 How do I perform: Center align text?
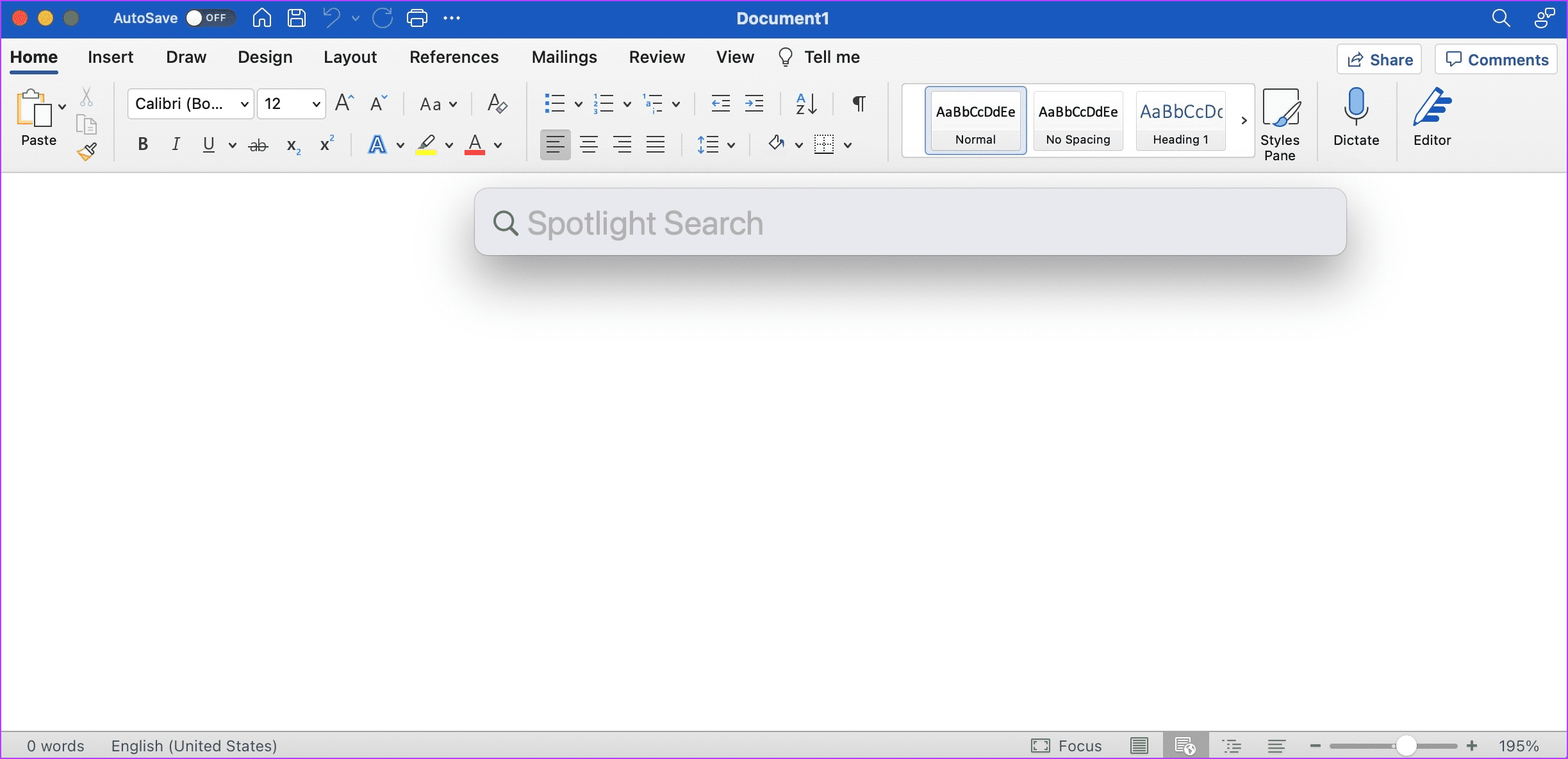pos(589,144)
